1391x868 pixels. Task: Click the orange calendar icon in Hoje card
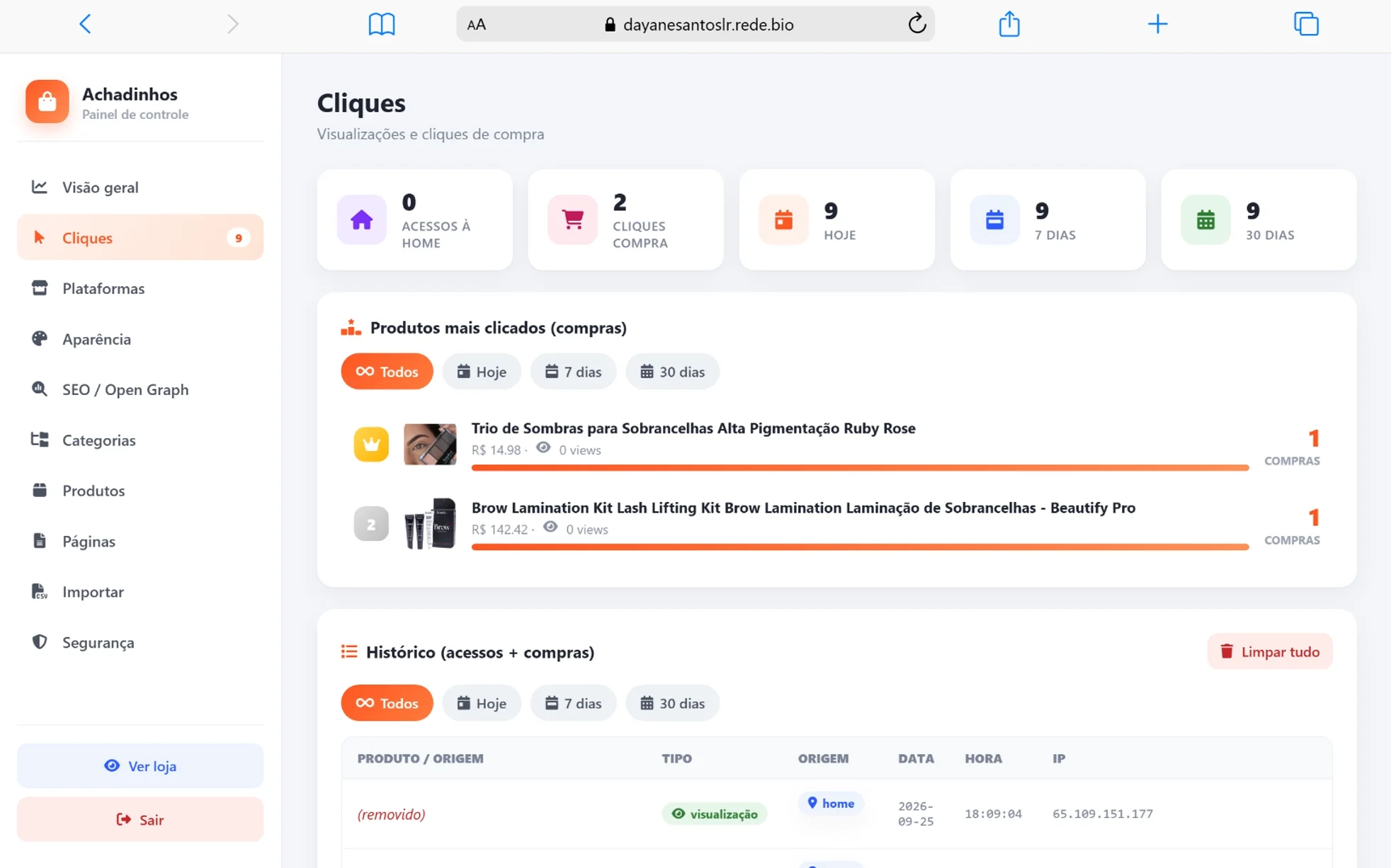(783, 219)
